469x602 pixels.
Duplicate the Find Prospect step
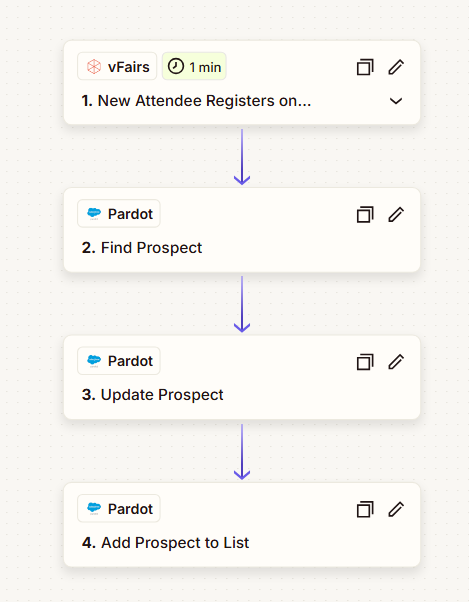pyautogui.click(x=365, y=214)
